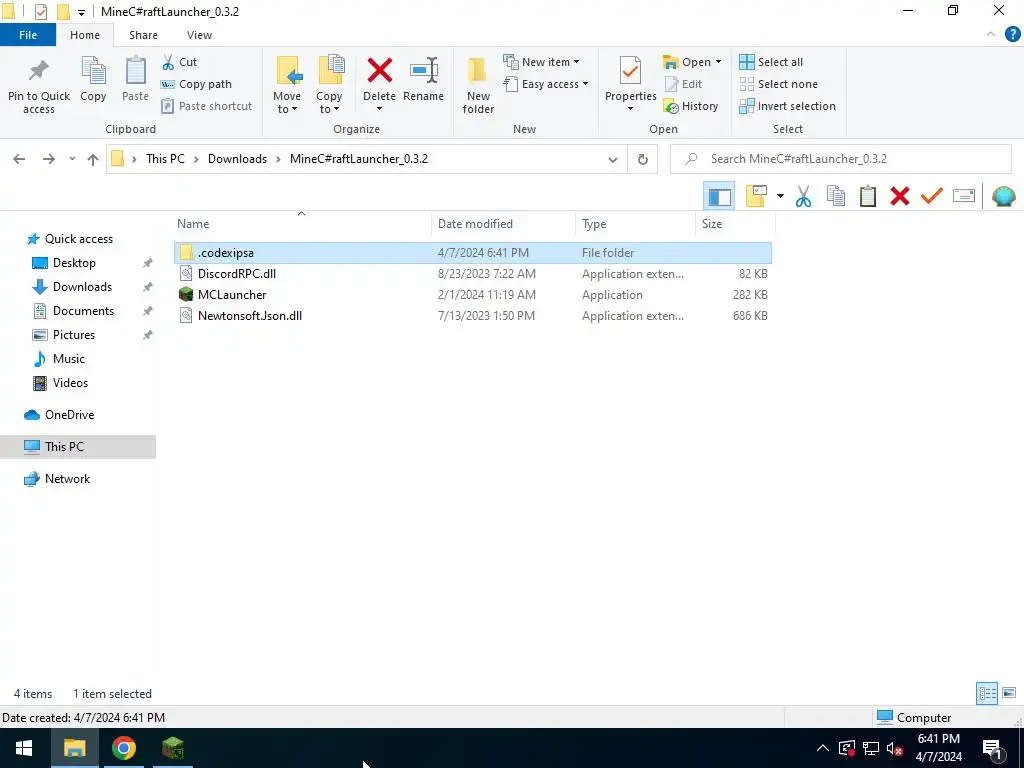Toggle the preview pane toolbar button
1024x768 pixels.
tap(720, 196)
